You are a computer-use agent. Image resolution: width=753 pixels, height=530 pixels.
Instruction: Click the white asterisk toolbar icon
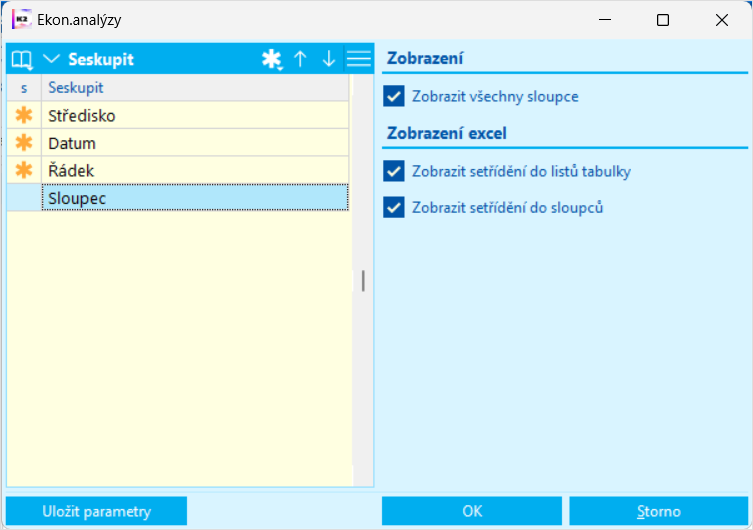click(x=271, y=59)
